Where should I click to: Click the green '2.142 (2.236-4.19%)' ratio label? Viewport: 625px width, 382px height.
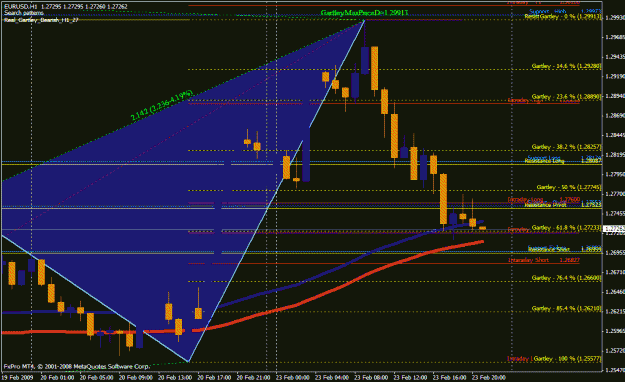click(x=162, y=105)
